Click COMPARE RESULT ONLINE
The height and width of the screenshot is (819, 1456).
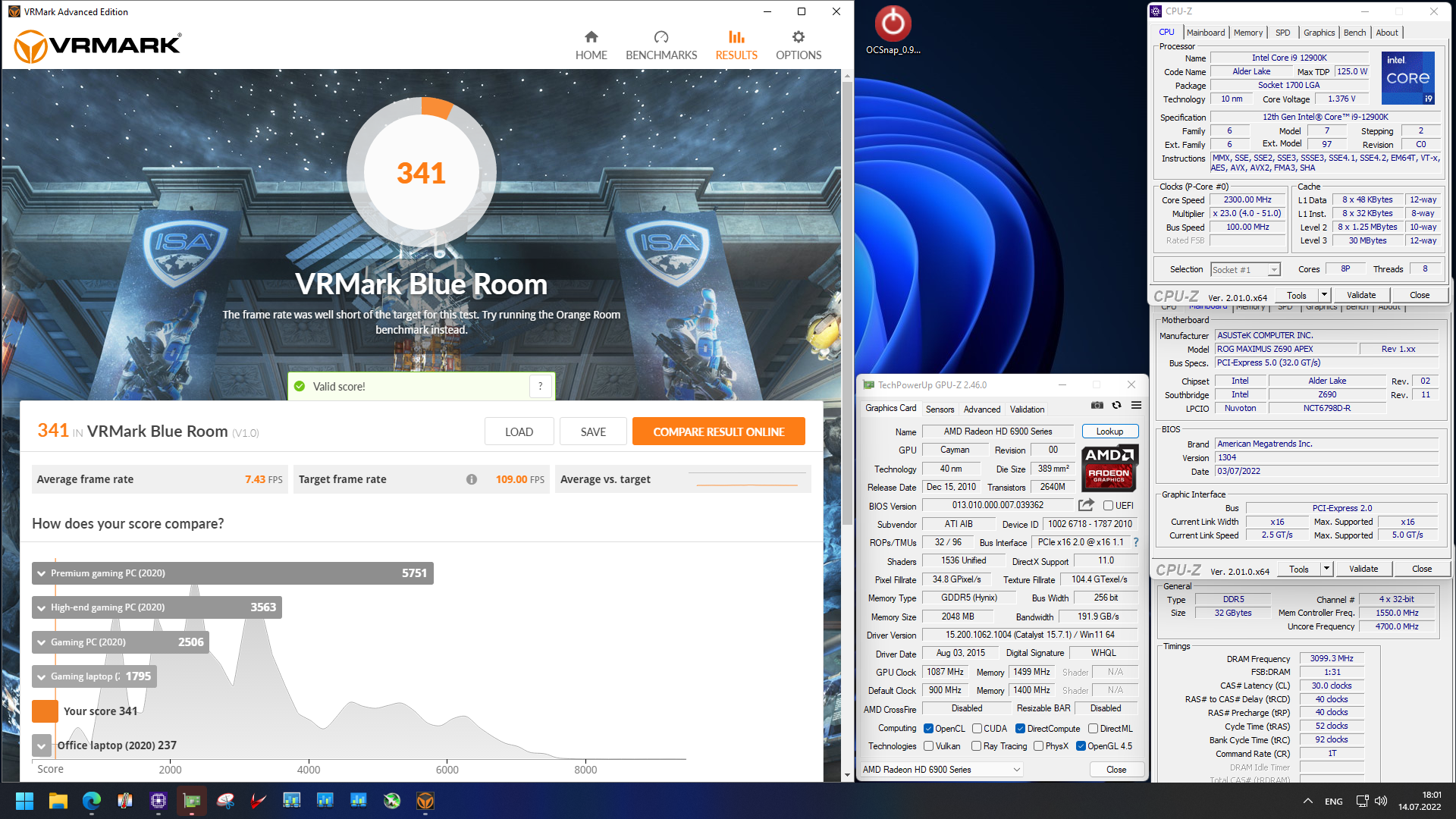[718, 431]
